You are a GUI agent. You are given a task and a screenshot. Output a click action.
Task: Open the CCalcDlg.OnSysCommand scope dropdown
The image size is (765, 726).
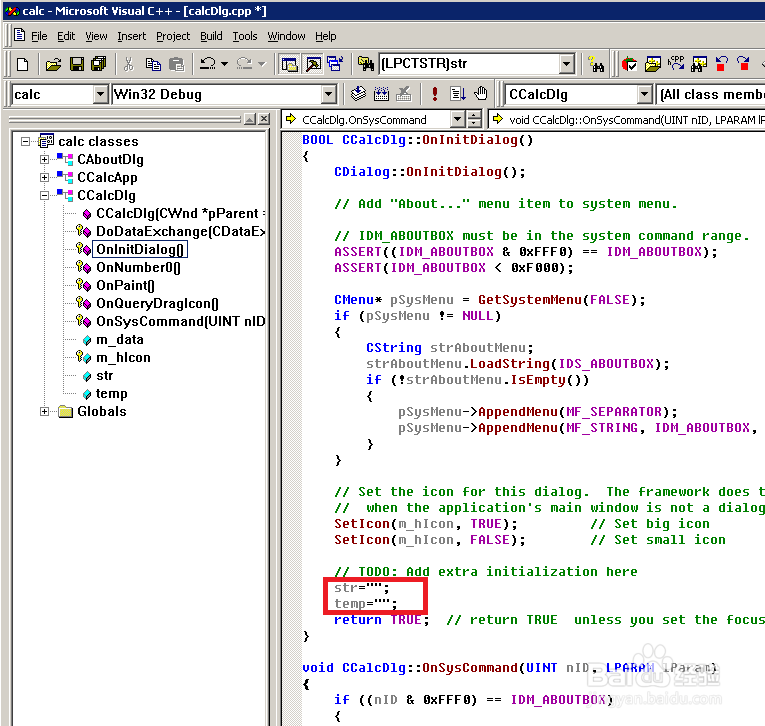pyautogui.click(x=457, y=119)
